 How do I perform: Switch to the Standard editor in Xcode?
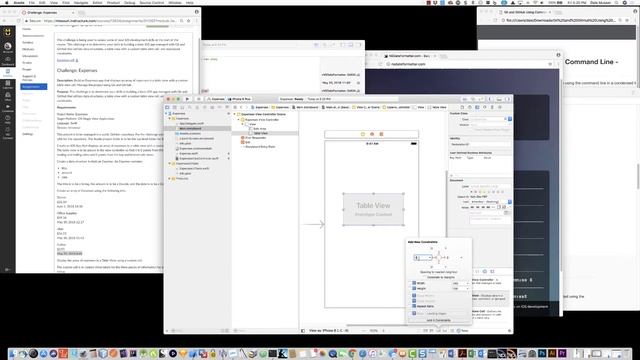(x=465, y=99)
